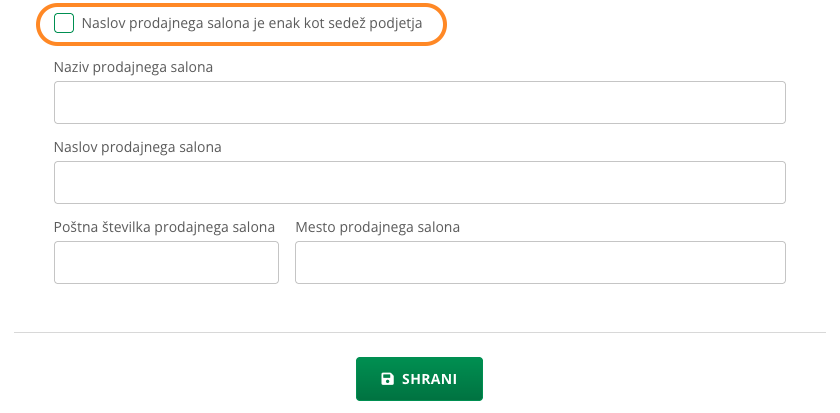Viewport: 840px width, 413px height.
Task: Click the floppy disk save icon
Action: pos(388,379)
